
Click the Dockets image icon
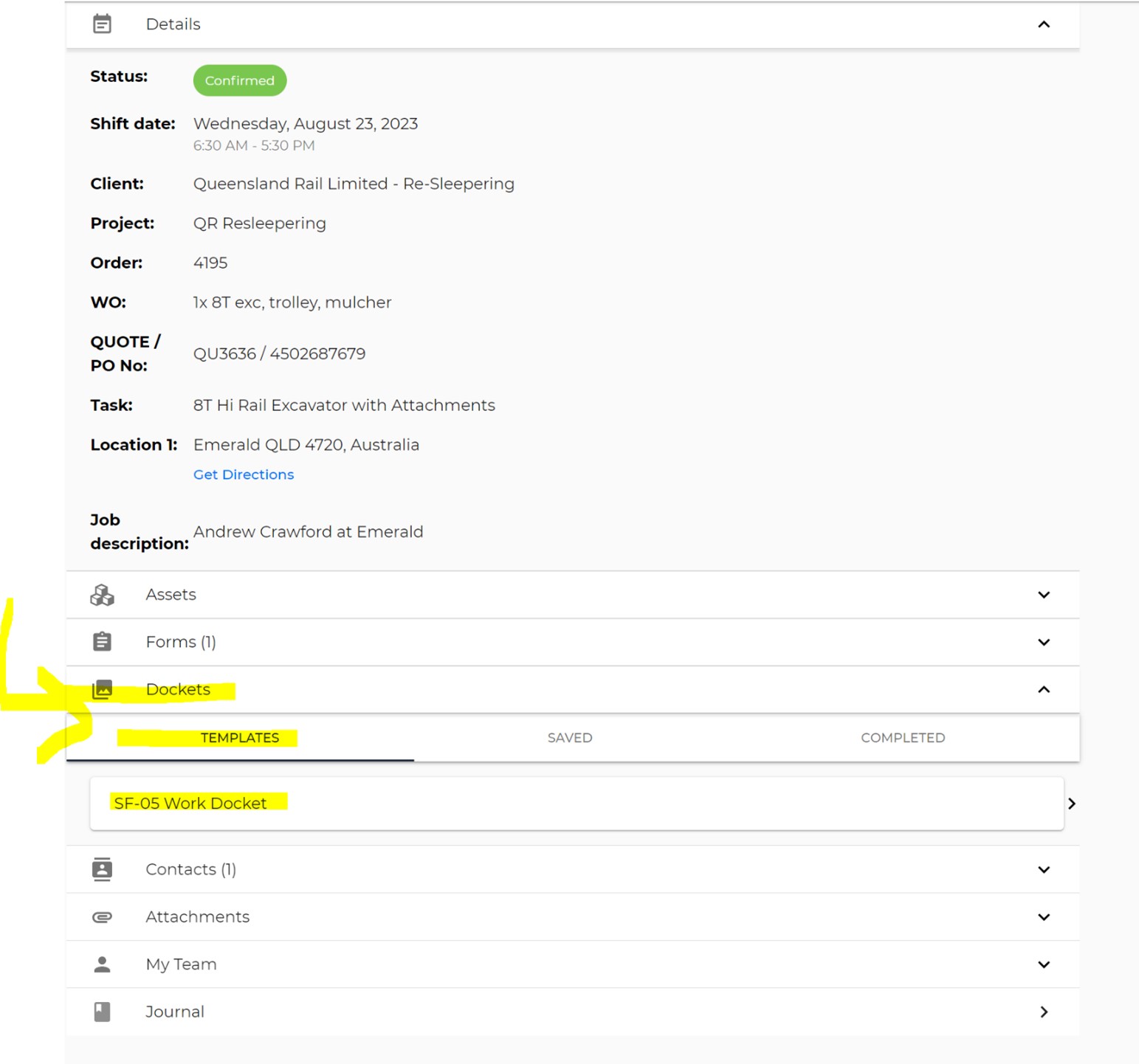tap(102, 689)
